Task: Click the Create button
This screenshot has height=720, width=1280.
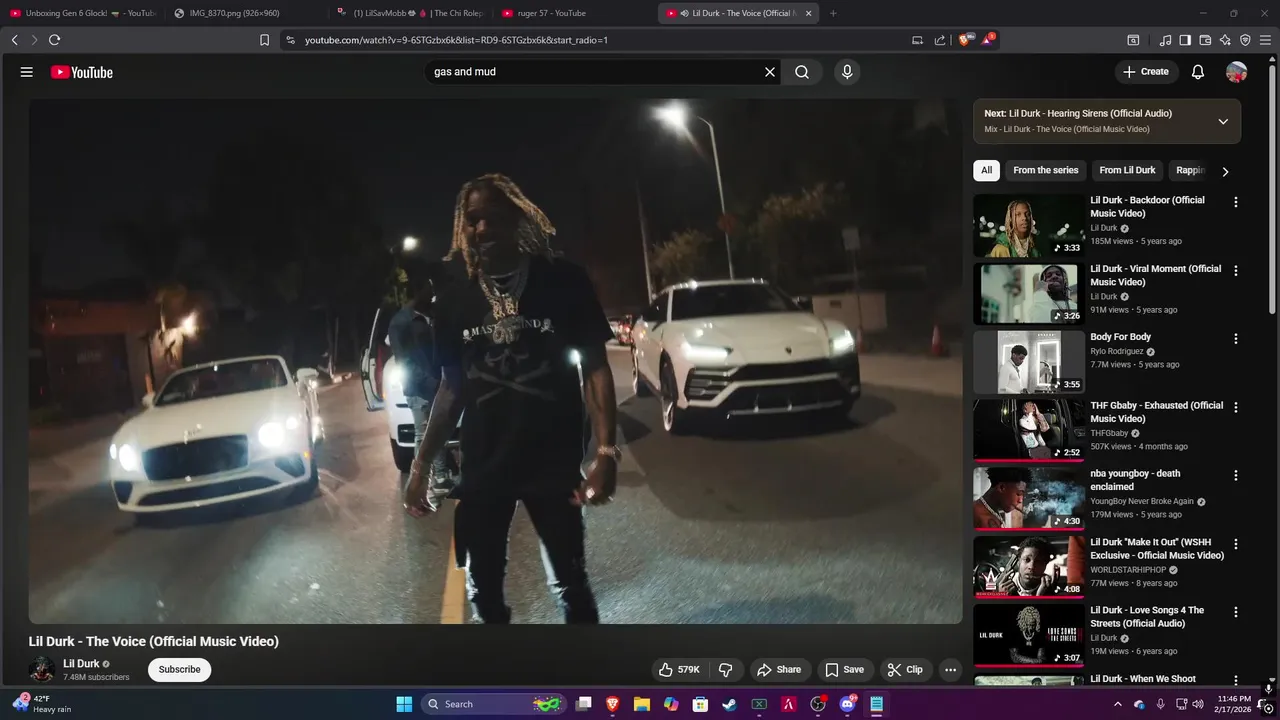Action: [1145, 72]
